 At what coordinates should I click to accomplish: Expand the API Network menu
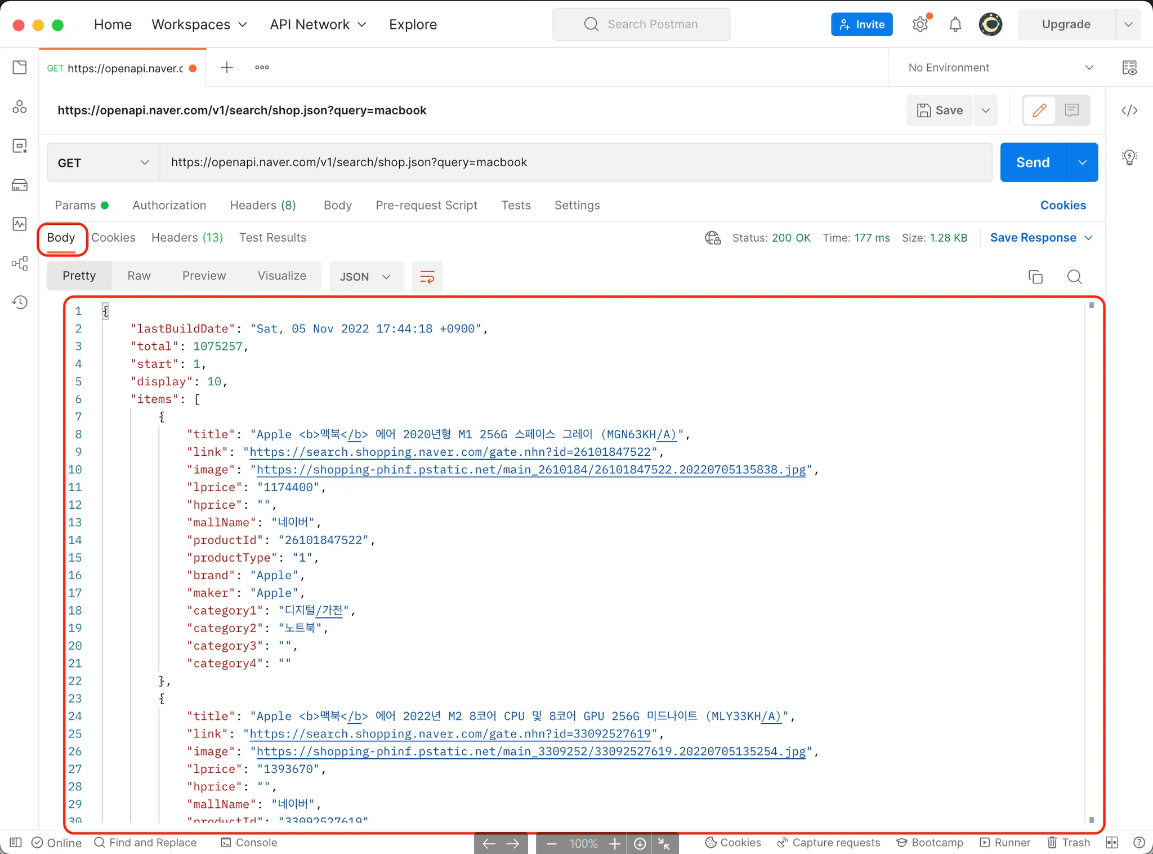tap(318, 24)
